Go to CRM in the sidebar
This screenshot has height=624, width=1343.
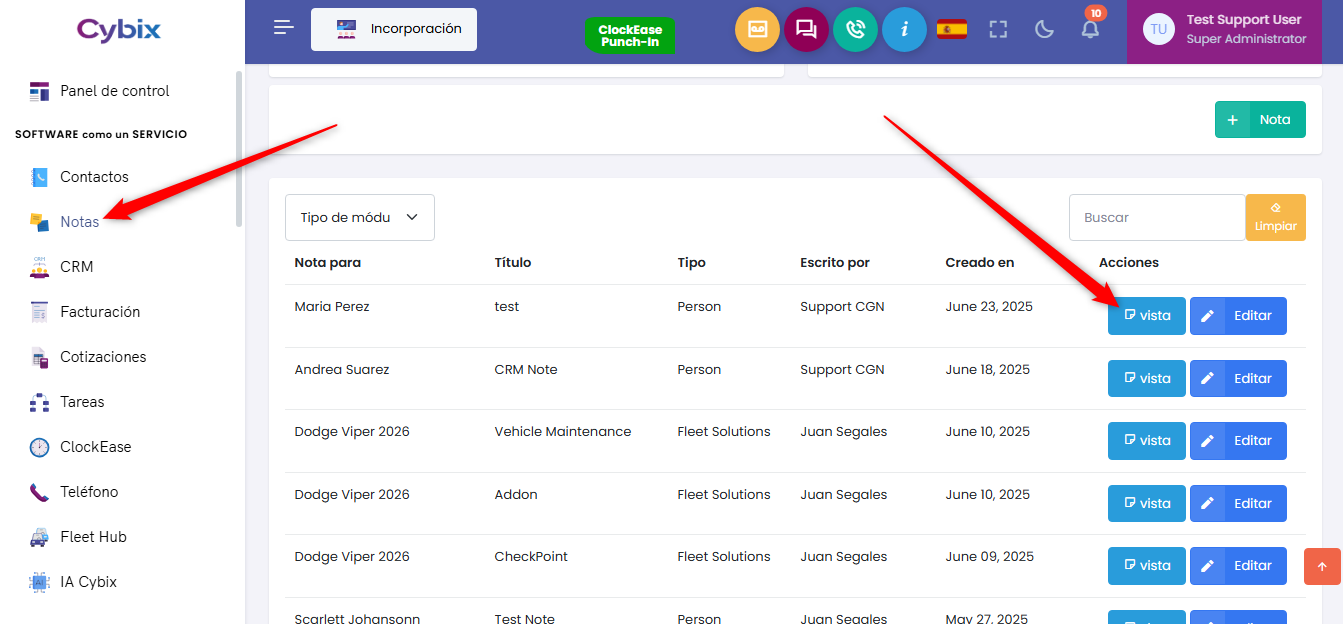pos(62,267)
